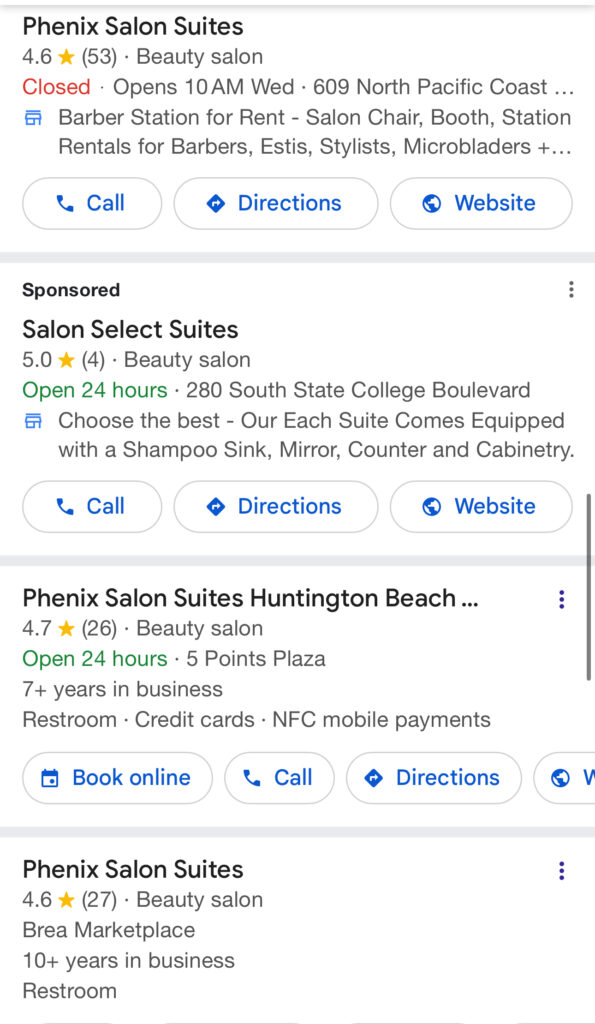Image resolution: width=595 pixels, height=1024 pixels.
Task: Open the Brea Marketplace Phenix Salon Suites title
Action: 133,869
